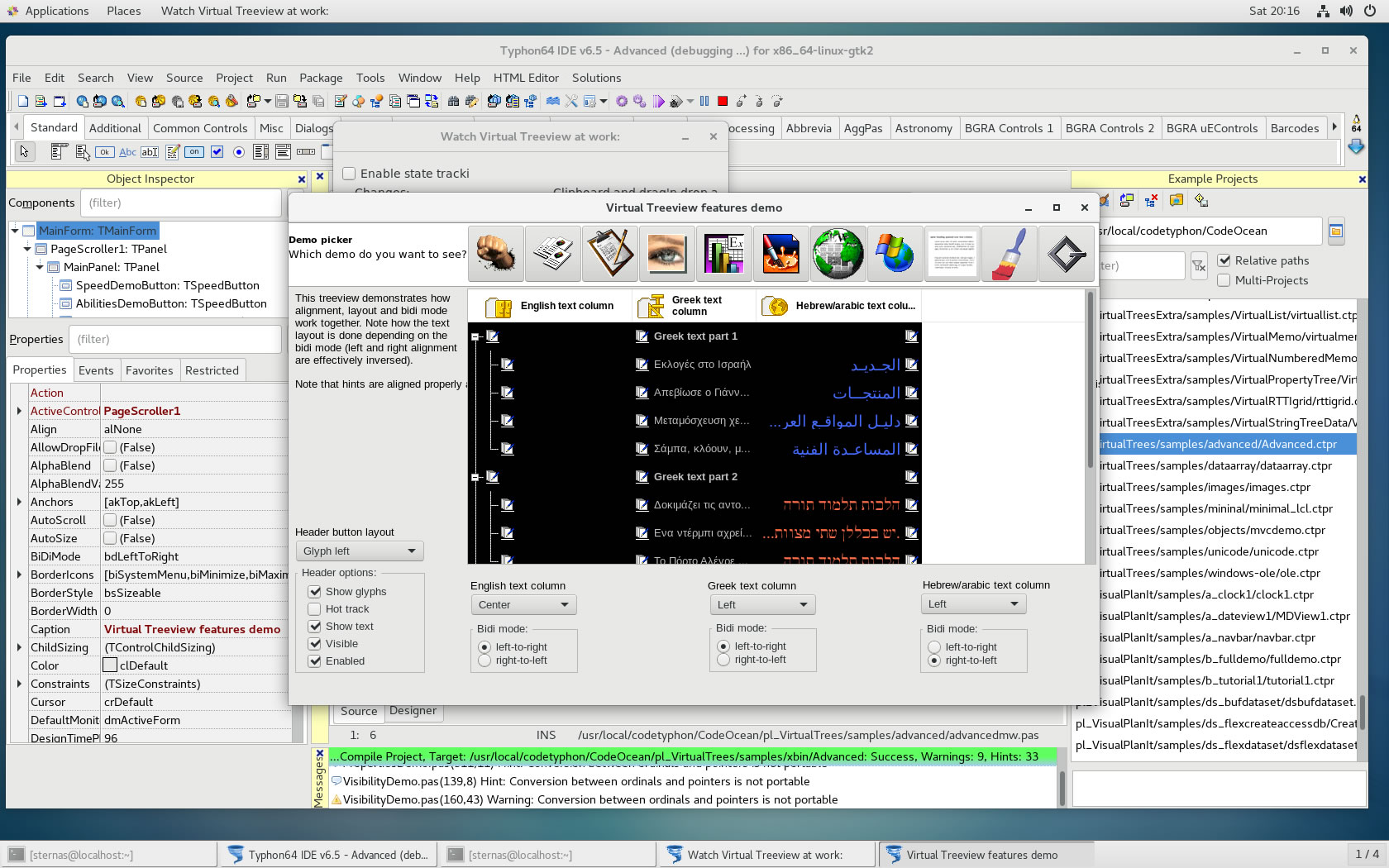Pick the TEdit abI component in palette
The width and height of the screenshot is (1389, 868).
click(150, 151)
